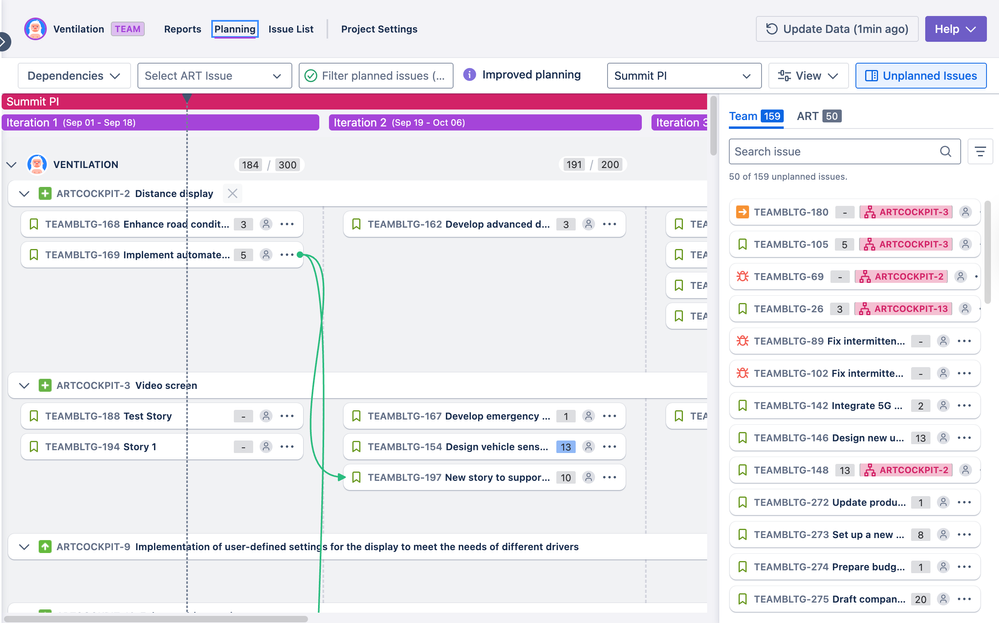999x623 pixels.
Task: Open the filter icon beside the issue search field
Action: (x=980, y=151)
